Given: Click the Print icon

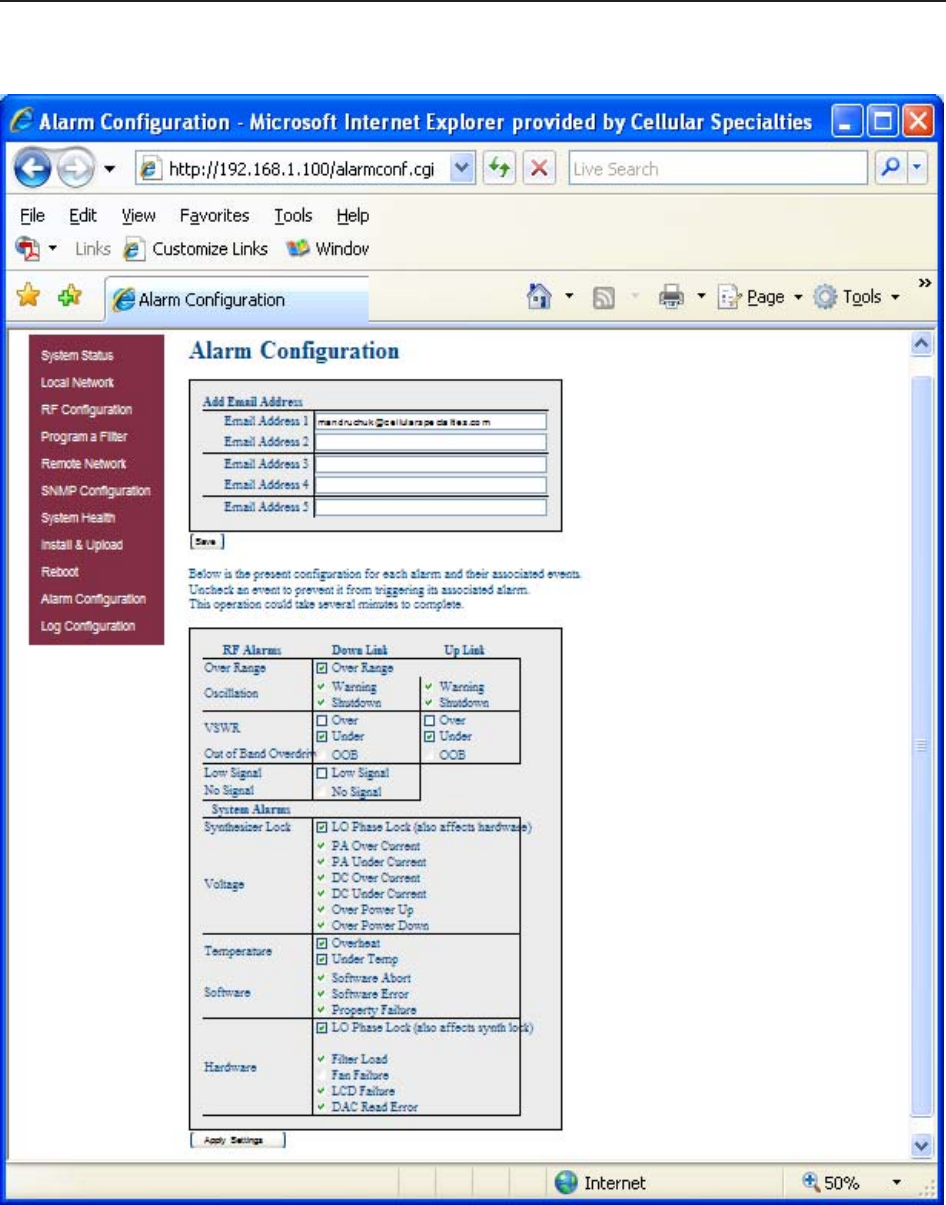Looking at the screenshot, I should click(x=672, y=297).
